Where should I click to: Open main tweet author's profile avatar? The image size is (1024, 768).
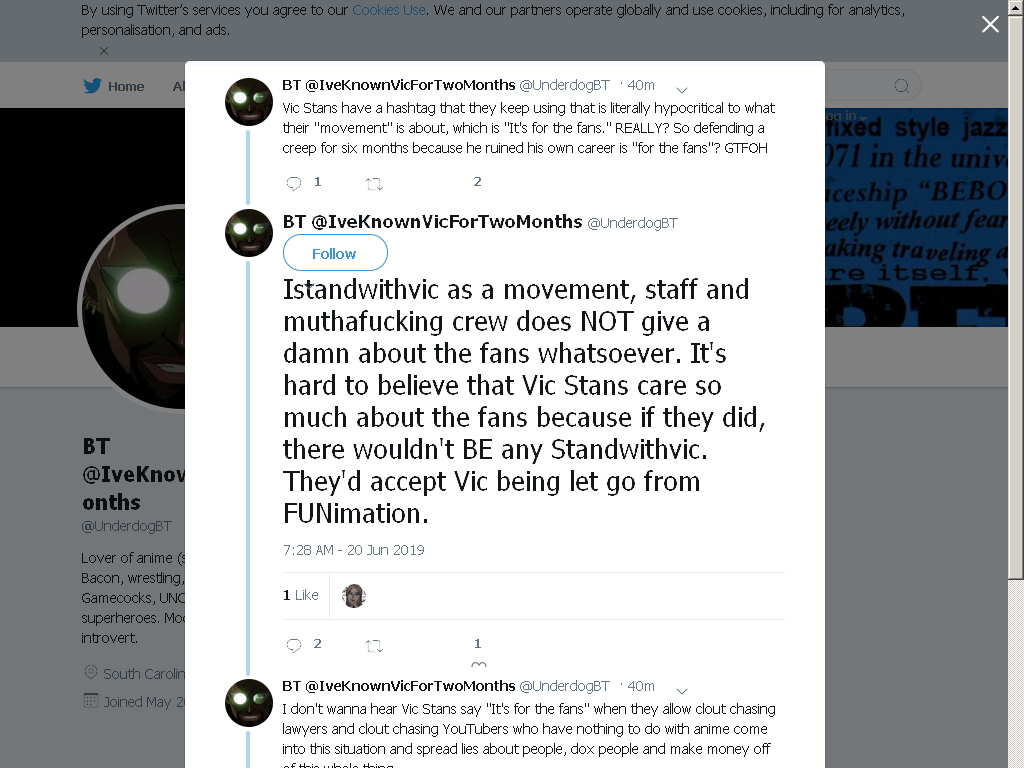pyautogui.click(x=249, y=233)
